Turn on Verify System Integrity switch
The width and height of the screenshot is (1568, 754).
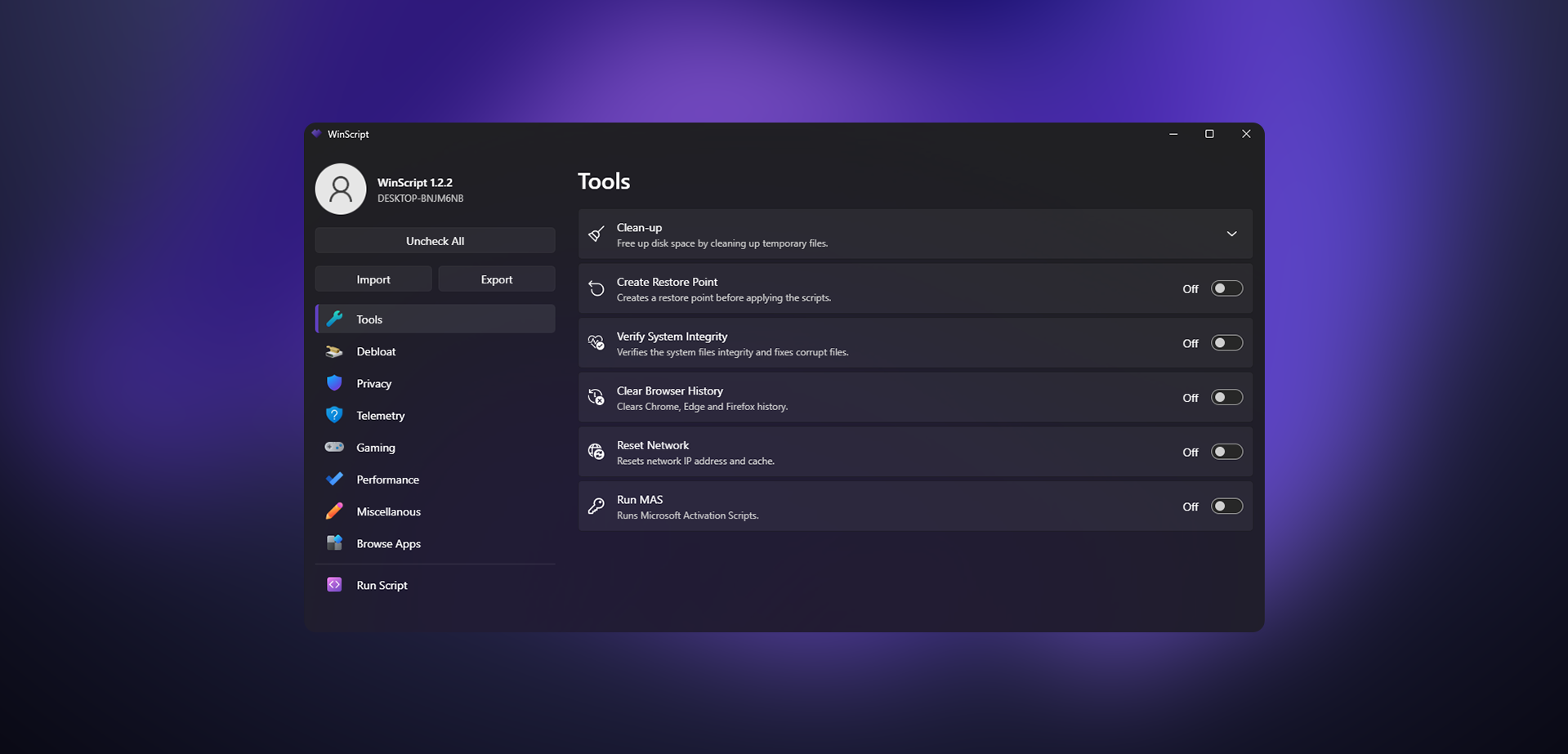pos(1226,343)
